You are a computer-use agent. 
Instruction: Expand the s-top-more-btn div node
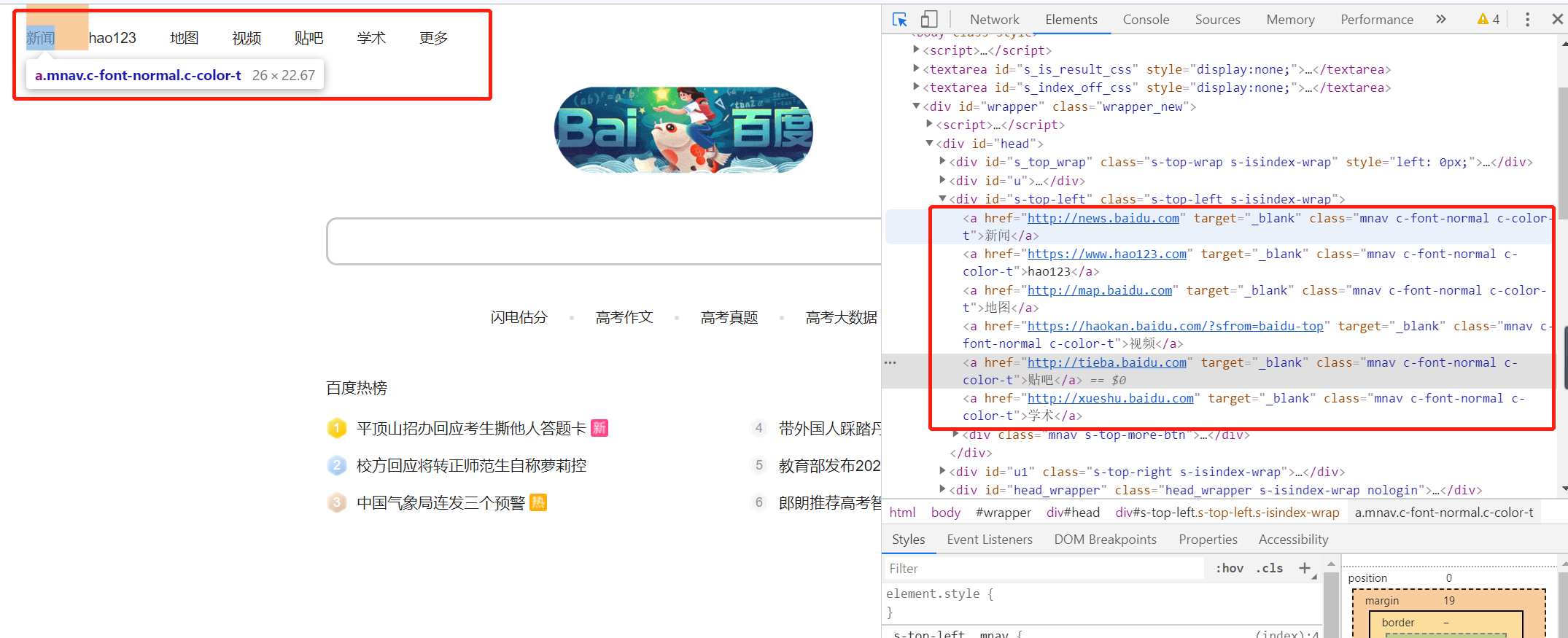956,435
